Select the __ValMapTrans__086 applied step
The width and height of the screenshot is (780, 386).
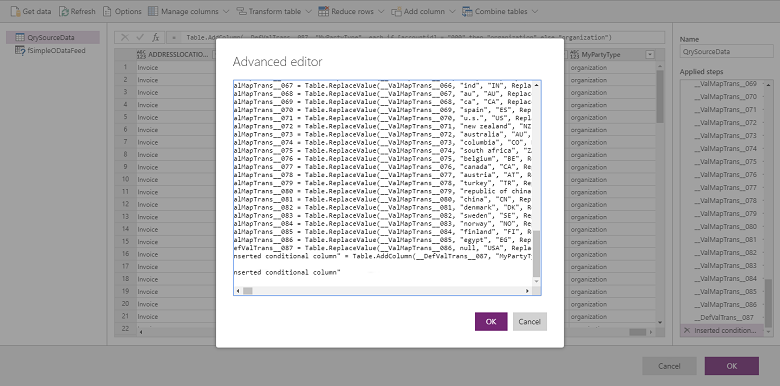(x=725, y=304)
